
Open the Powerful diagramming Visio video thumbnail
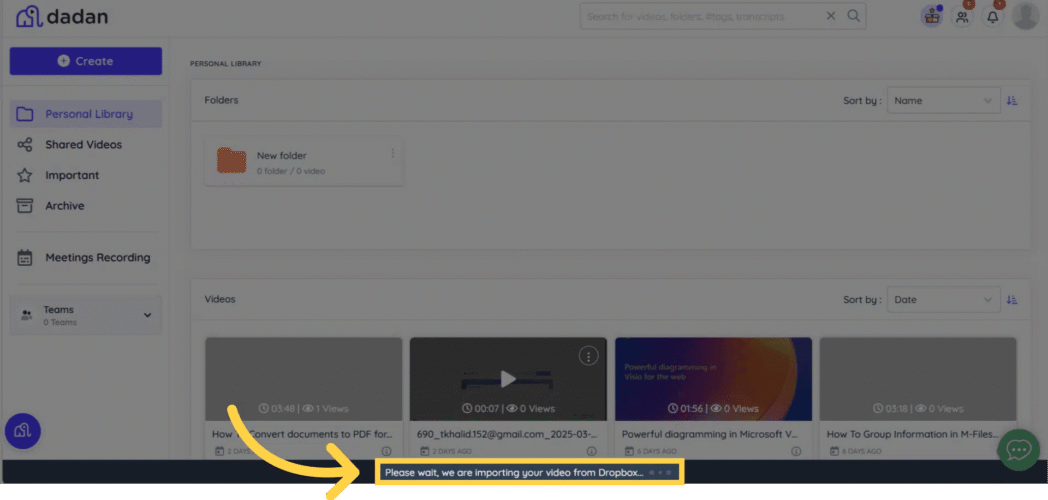pos(713,378)
